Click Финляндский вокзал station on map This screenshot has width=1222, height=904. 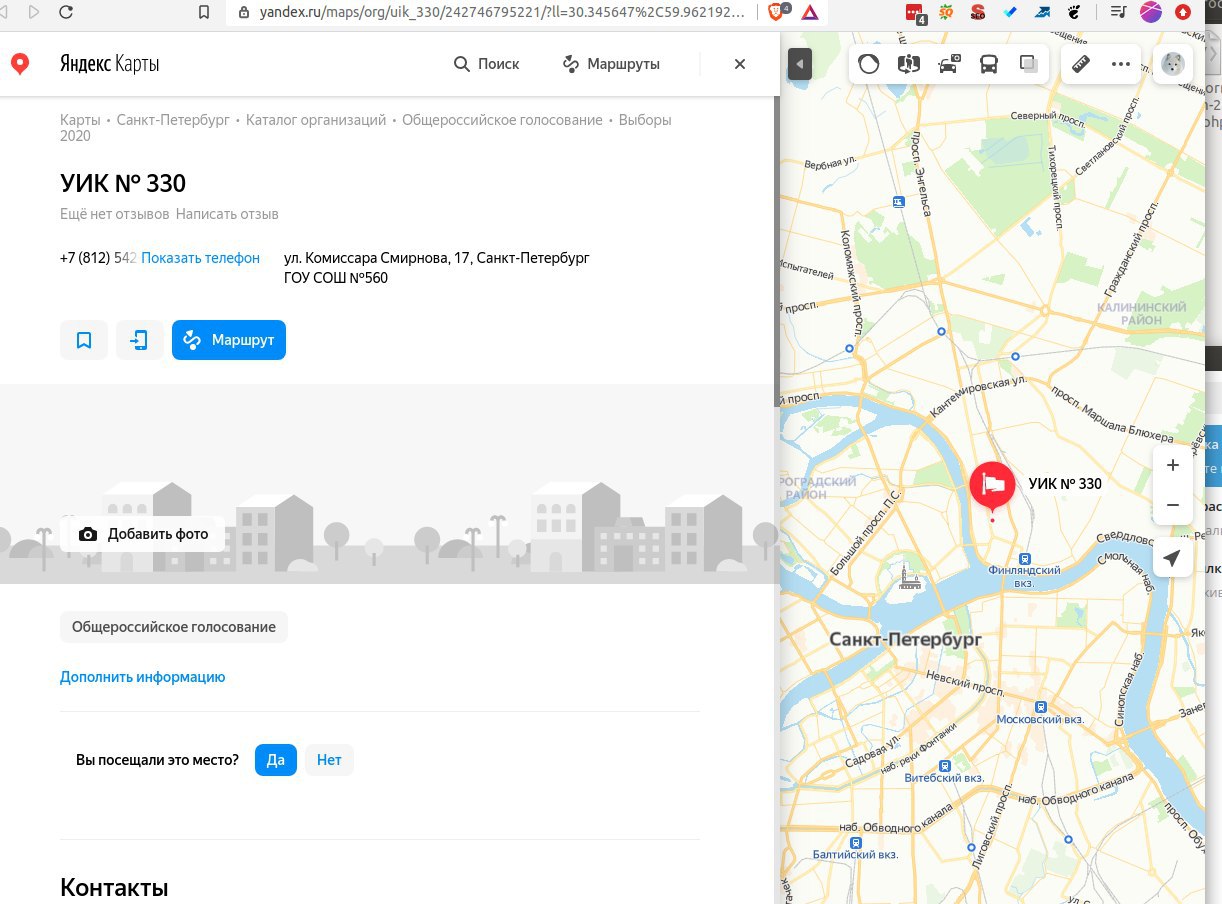click(1024, 559)
